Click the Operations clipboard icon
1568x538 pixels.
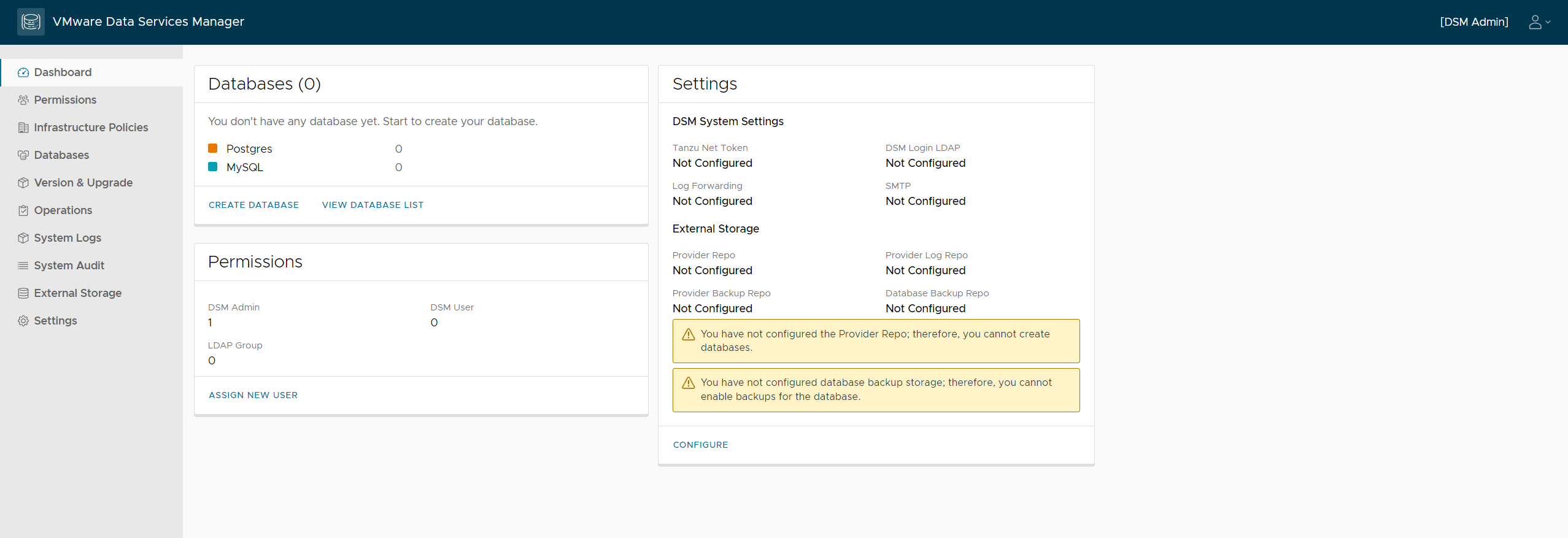point(23,210)
